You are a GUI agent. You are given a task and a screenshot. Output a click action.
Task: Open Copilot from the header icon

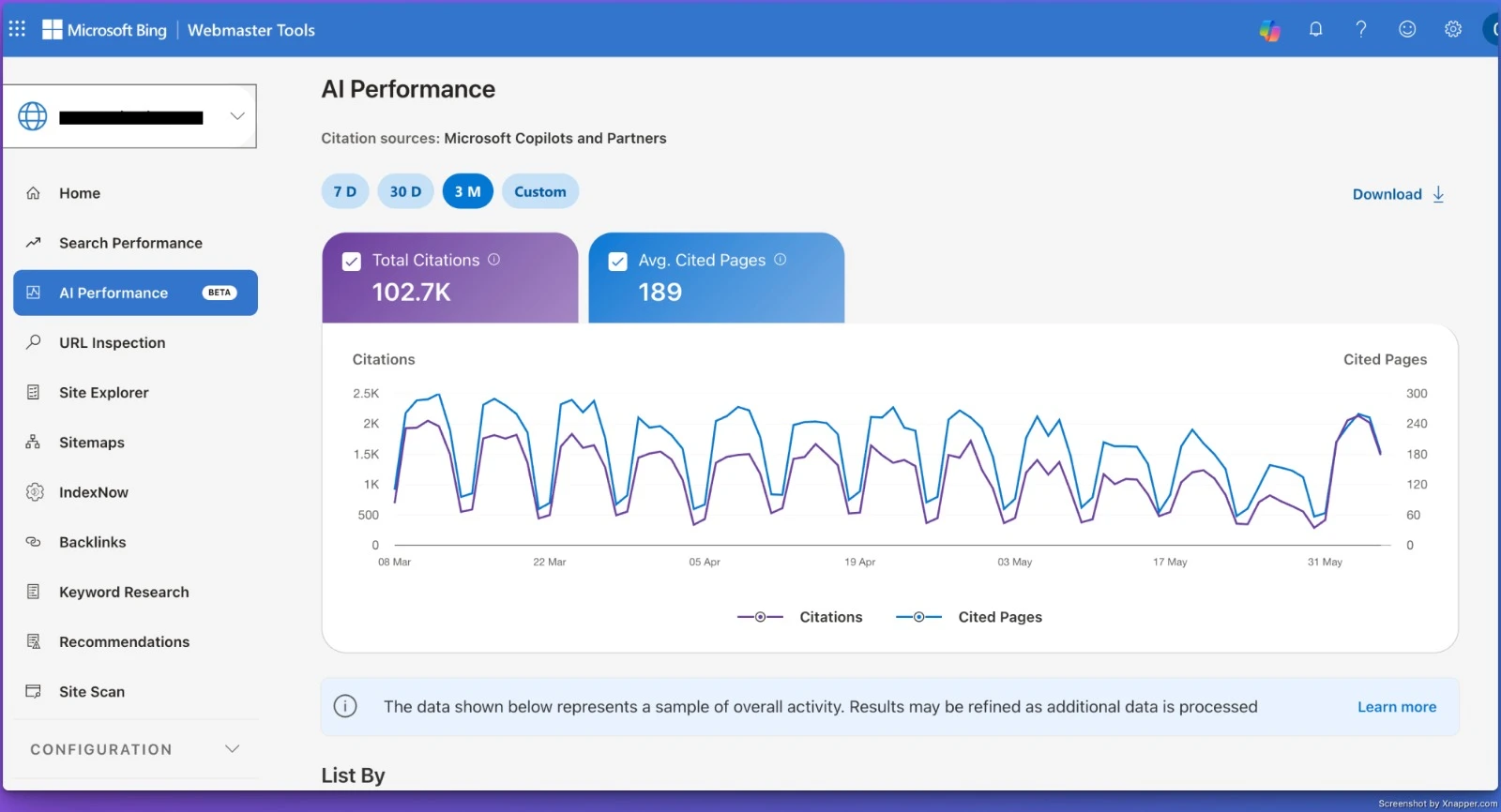[1269, 30]
